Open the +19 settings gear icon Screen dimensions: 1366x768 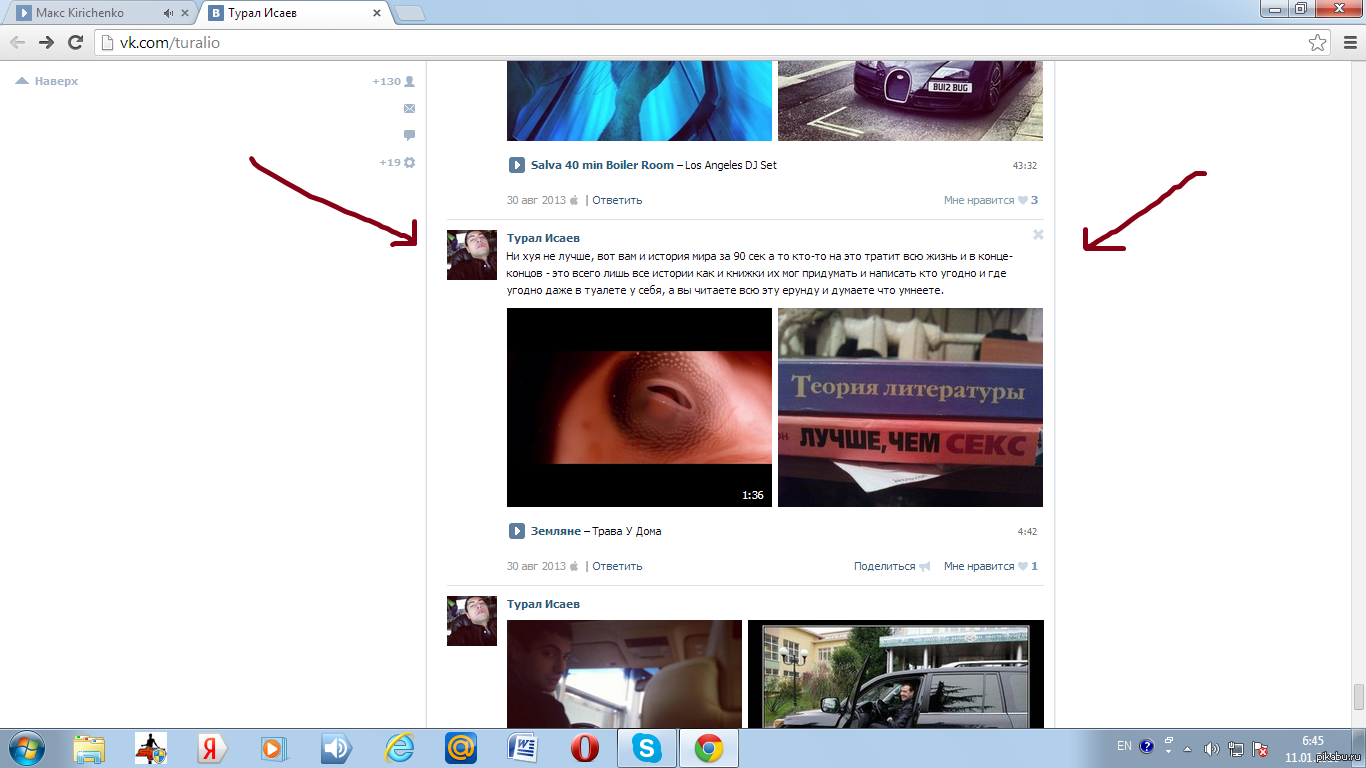click(x=397, y=162)
